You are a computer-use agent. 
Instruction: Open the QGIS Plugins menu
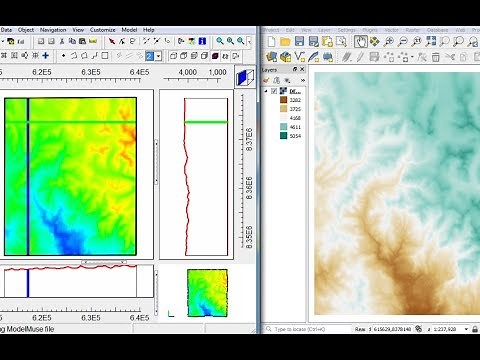pos(370,30)
